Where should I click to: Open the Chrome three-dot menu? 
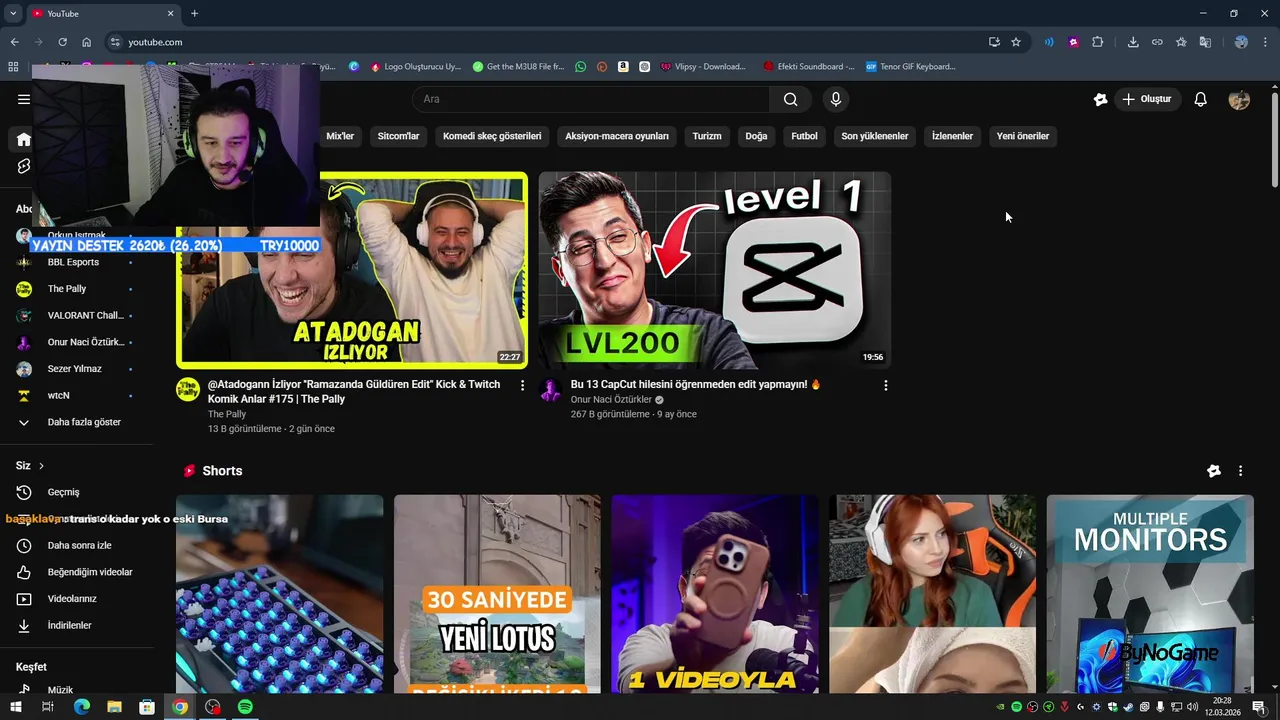point(1266,42)
